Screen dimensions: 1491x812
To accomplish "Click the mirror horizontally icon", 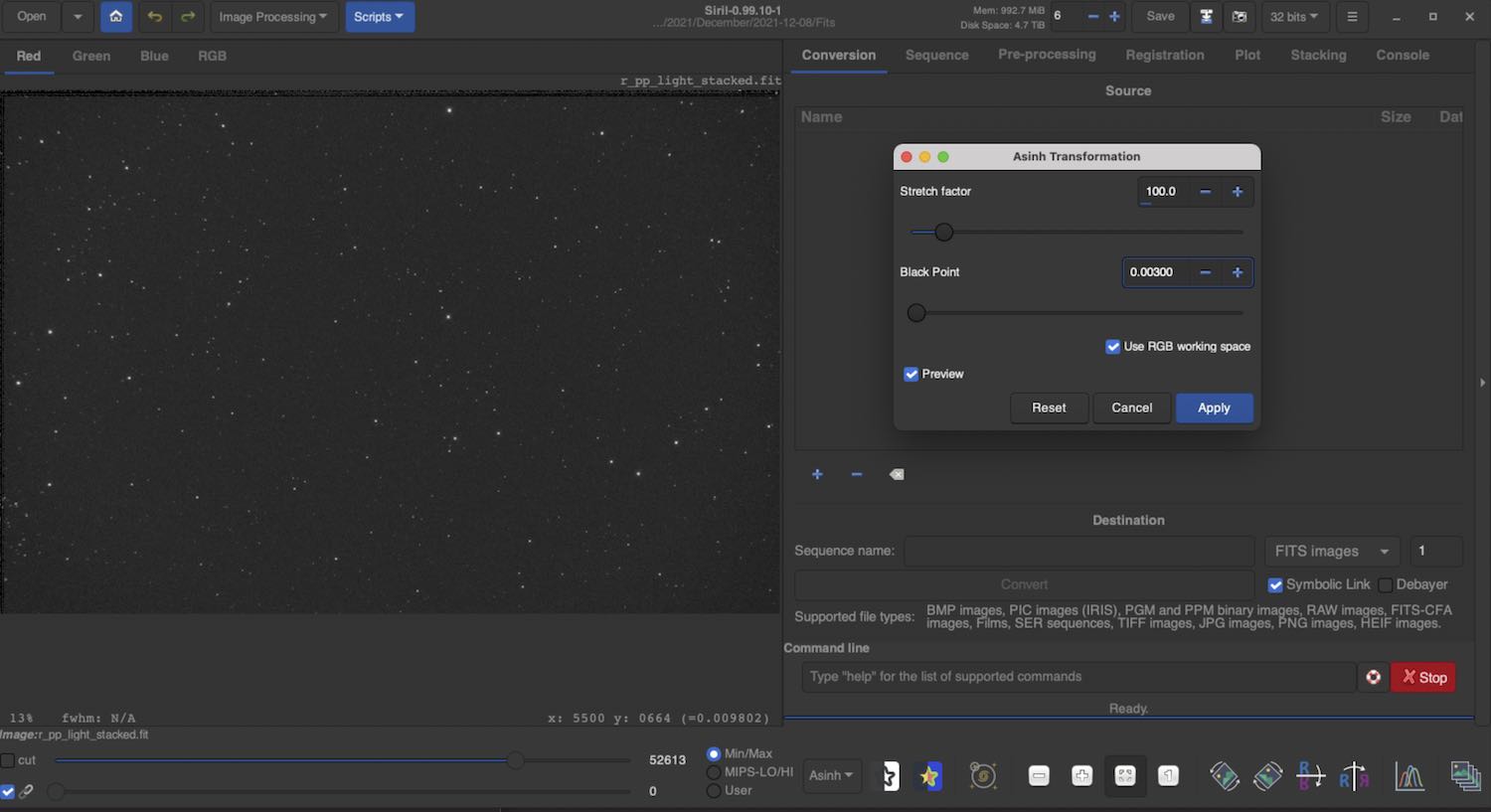I will 1311,776.
